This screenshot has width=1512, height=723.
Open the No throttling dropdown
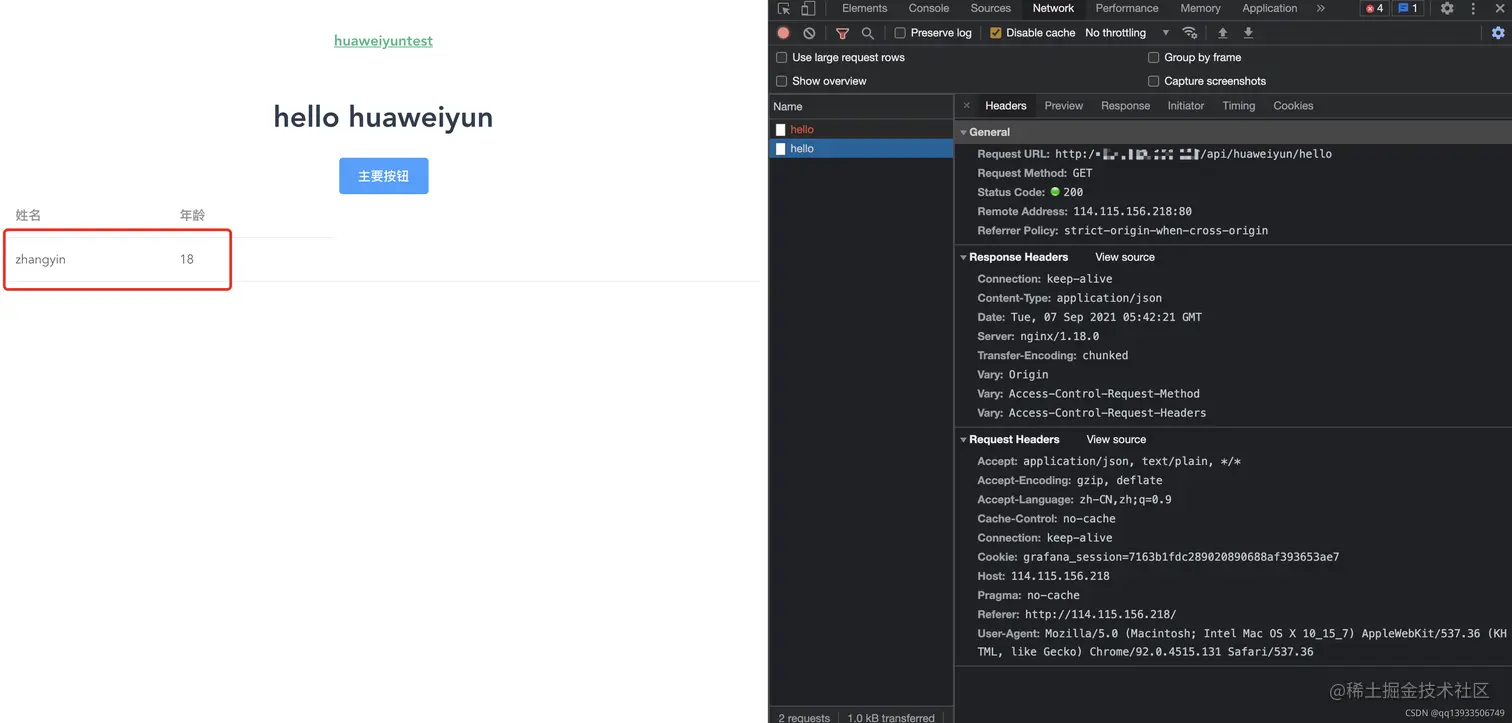1127,33
